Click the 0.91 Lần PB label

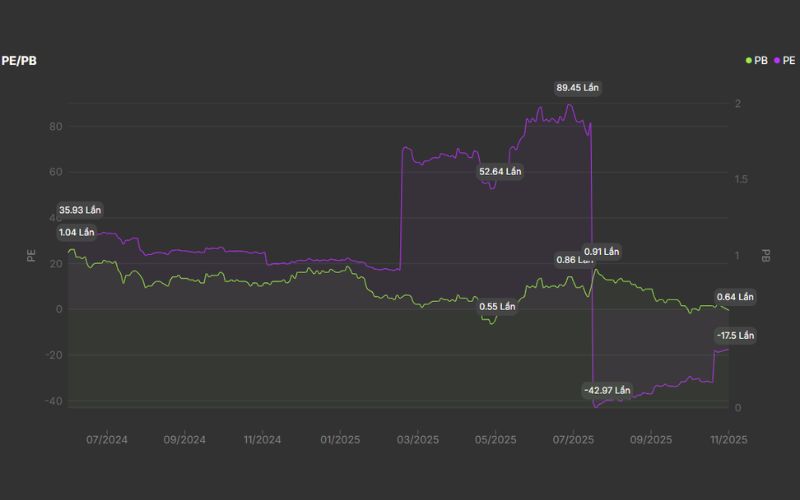tap(602, 251)
